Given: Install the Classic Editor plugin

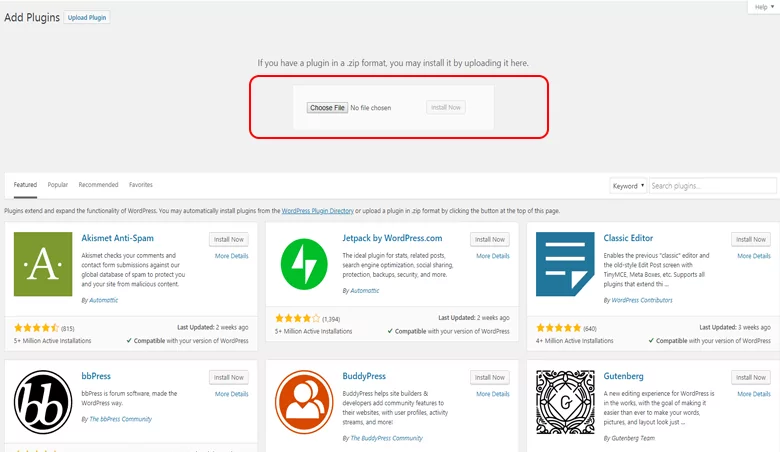Looking at the screenshot, I should click(x=751, y=239).
